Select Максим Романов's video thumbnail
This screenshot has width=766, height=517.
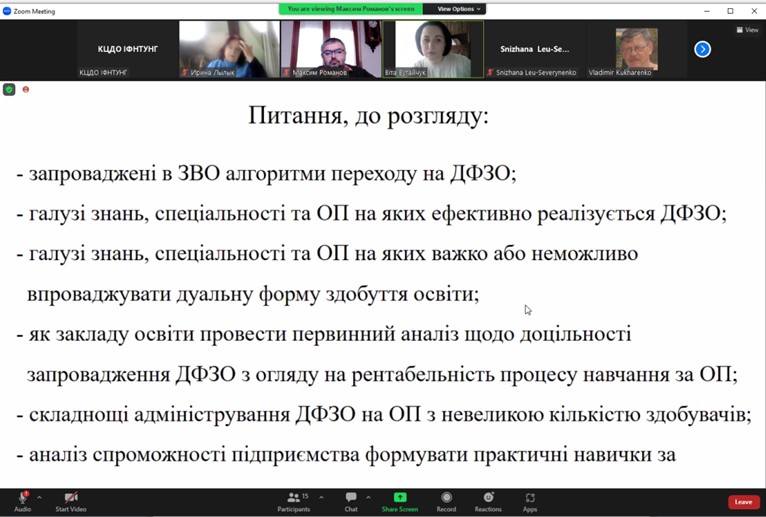point(331,49)
